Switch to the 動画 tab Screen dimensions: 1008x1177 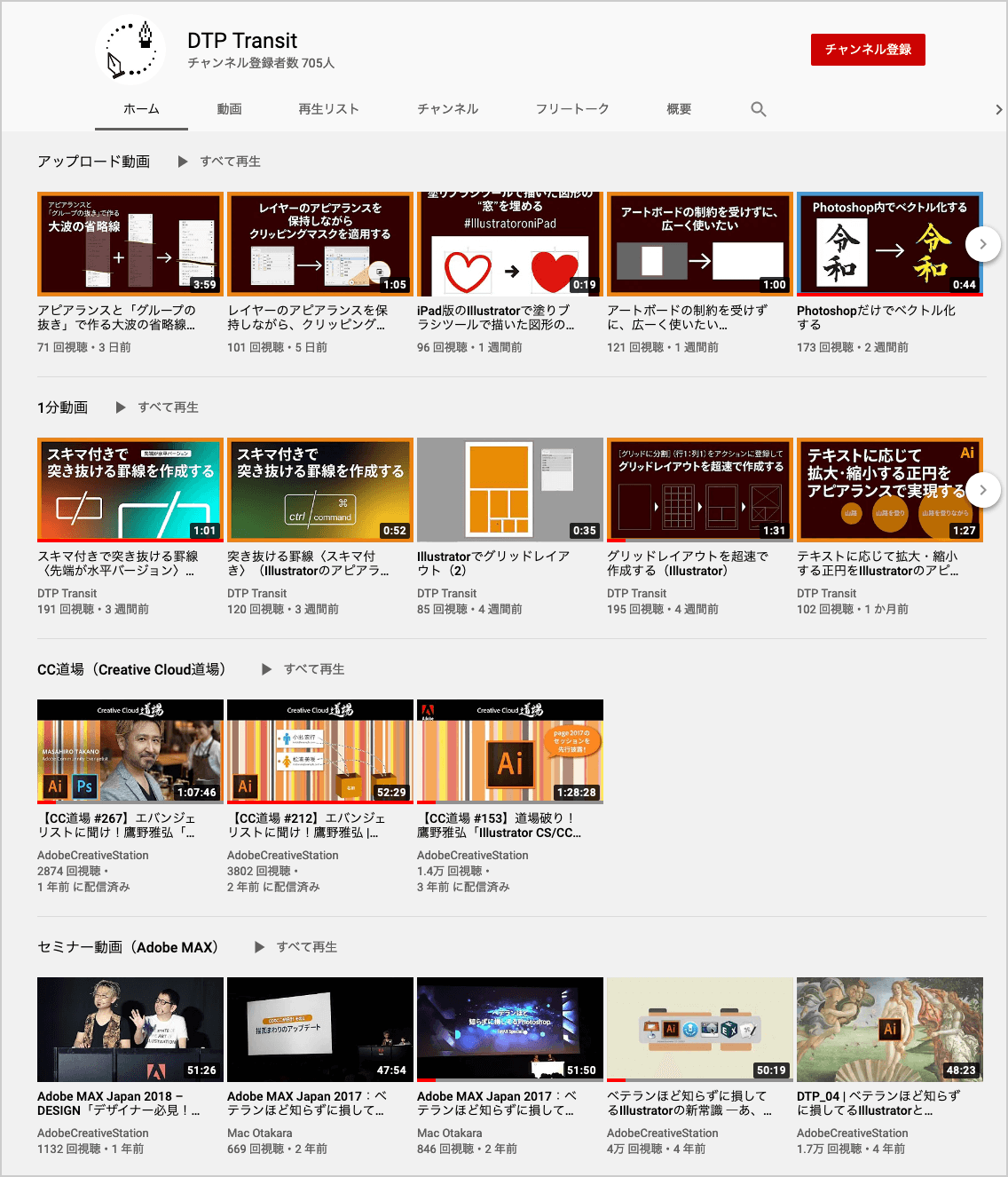click(x=229, y=109)
